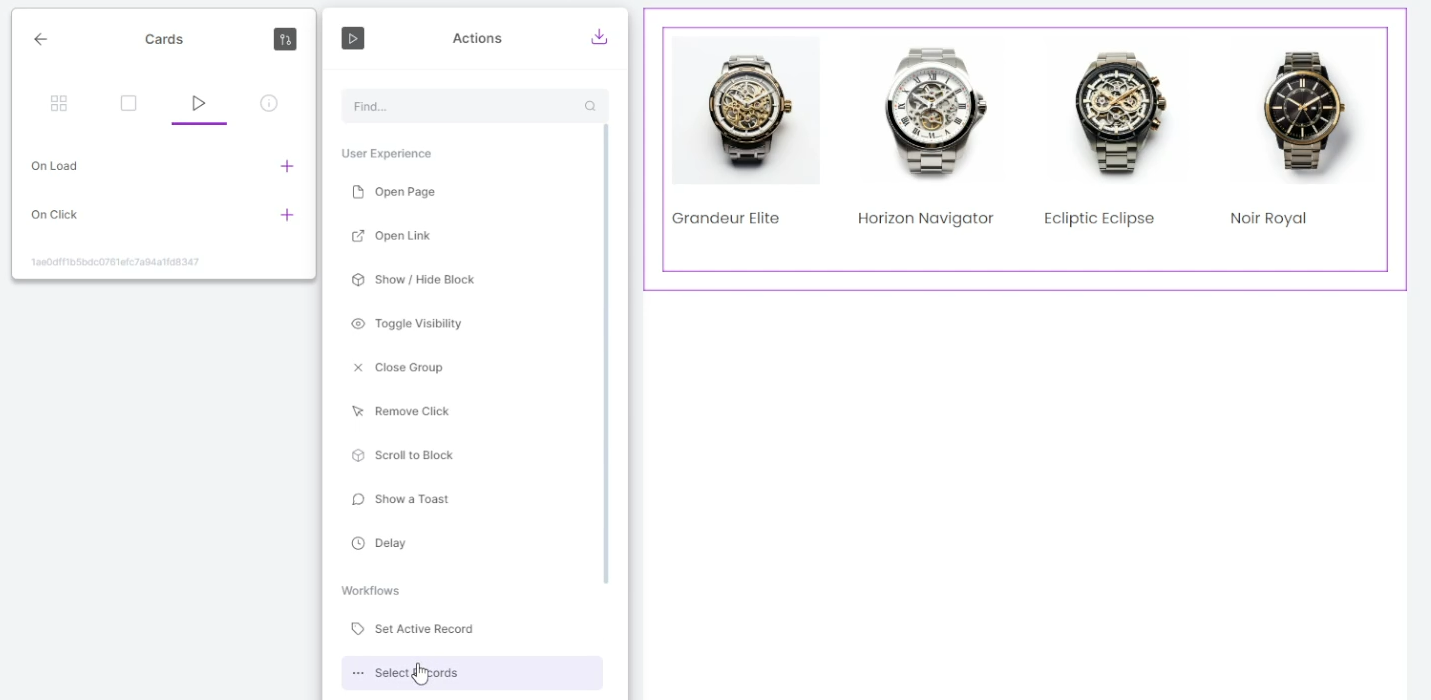The height and width of the screenshot is (700, 1431).
Task: Click the Scroll to Block cube icon
Action: pyautogui.click(x=358, y=456)
